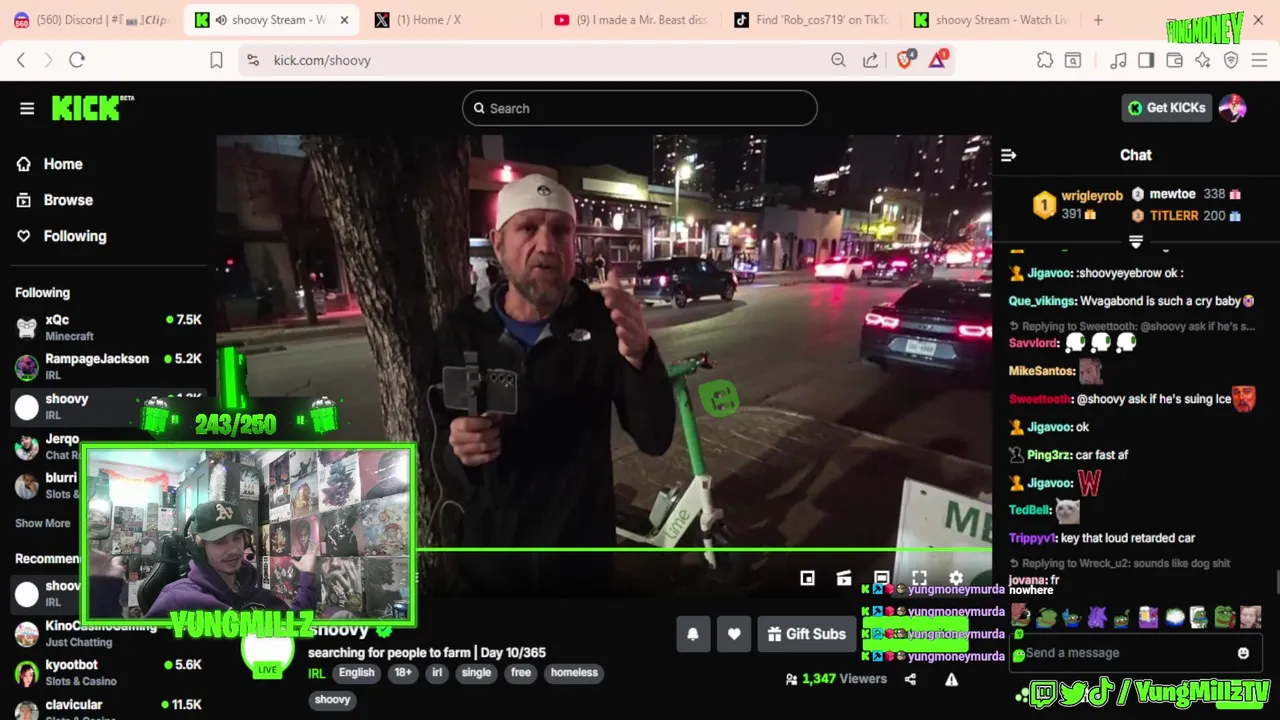Select the English tag
The image size is (1280, 720).
[x=356, y=673]
